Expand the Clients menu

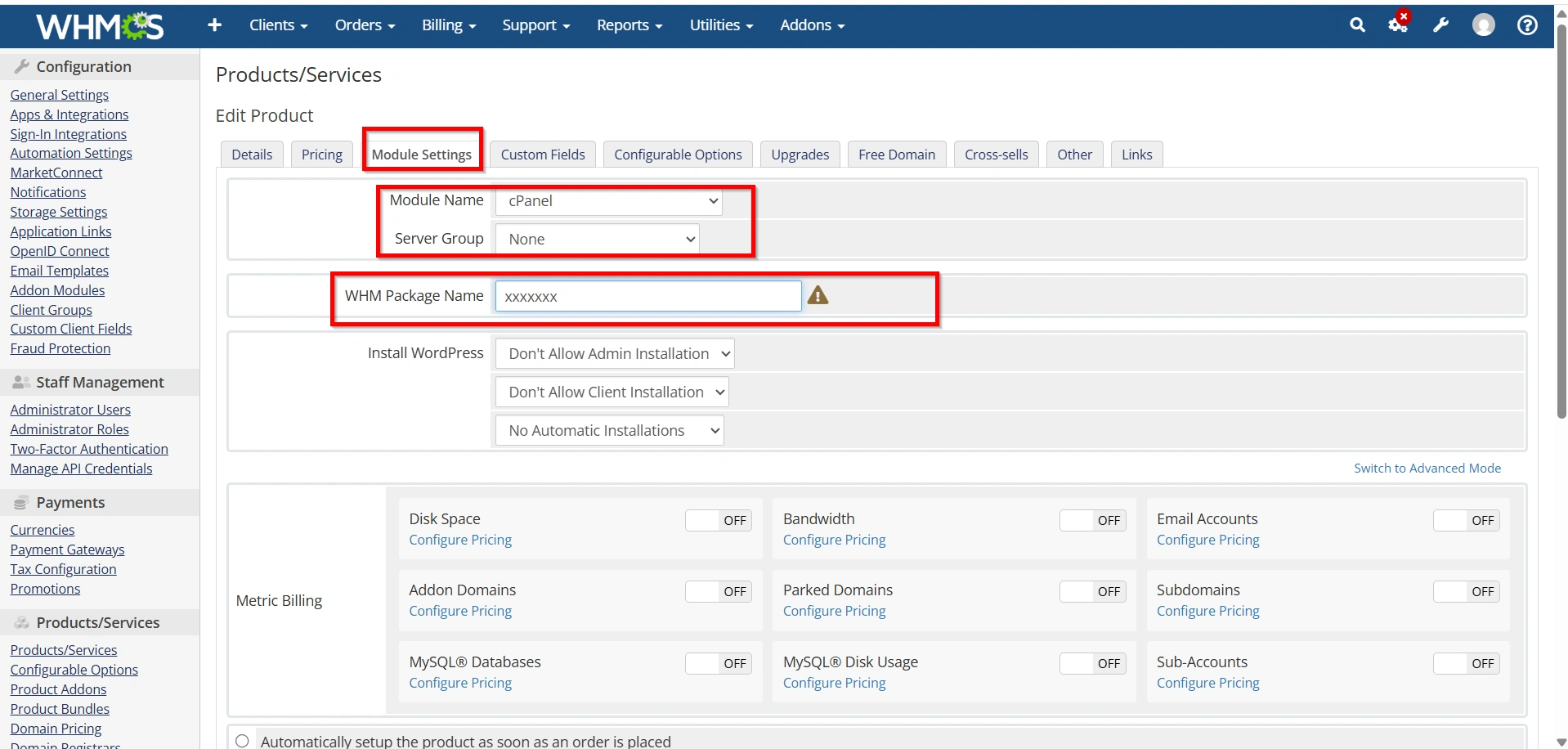(x=278, y=25)
